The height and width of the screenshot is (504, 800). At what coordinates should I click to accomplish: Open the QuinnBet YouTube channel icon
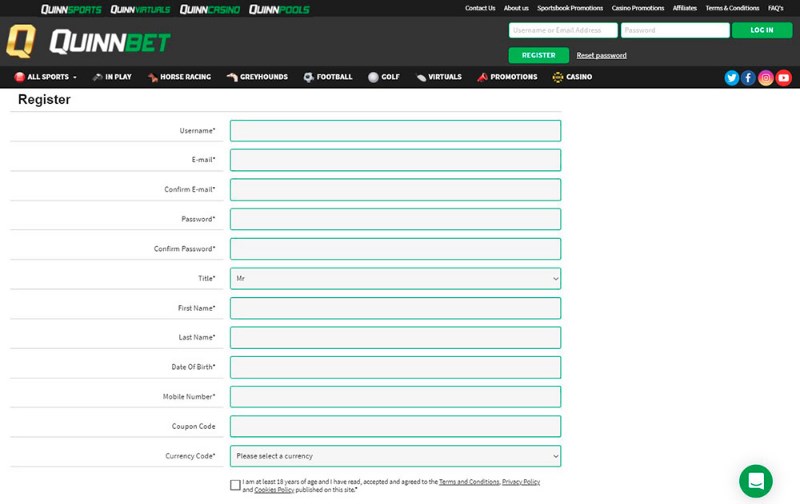click(784, 78)
